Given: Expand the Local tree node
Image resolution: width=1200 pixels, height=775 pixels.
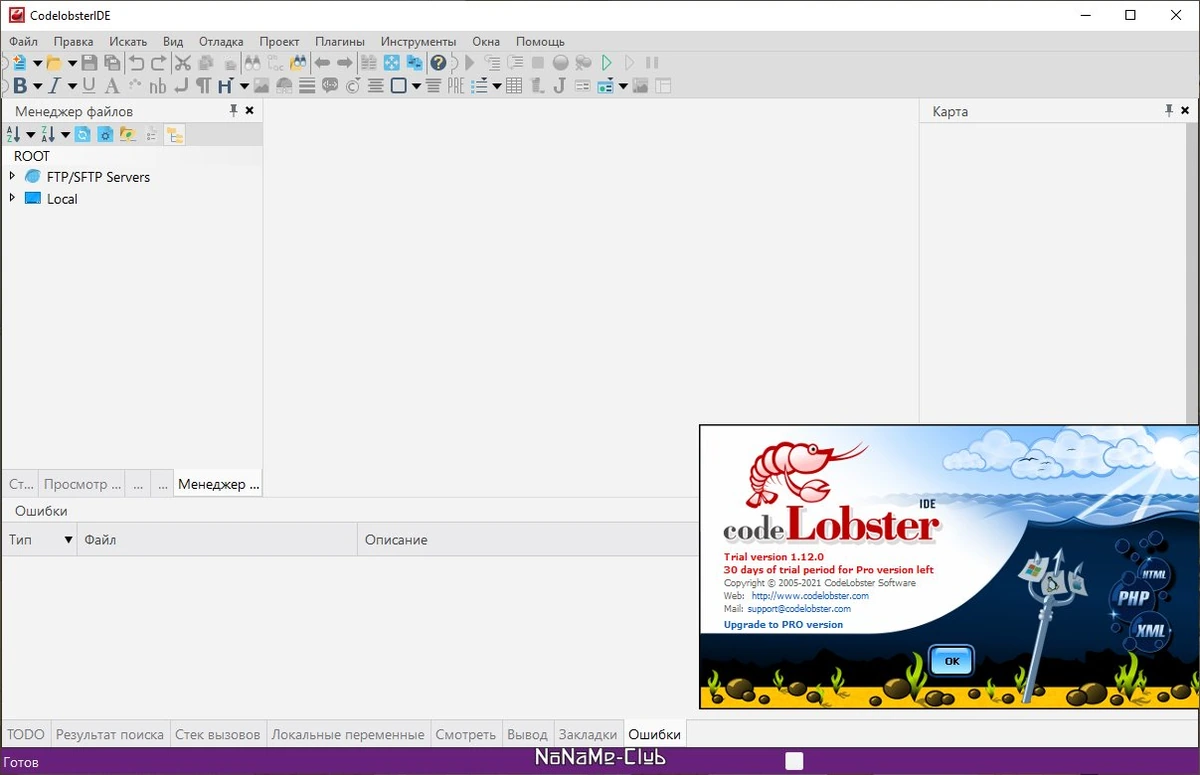Looking at the screenshot, I should pyautogui.click(x=12, y=198).
